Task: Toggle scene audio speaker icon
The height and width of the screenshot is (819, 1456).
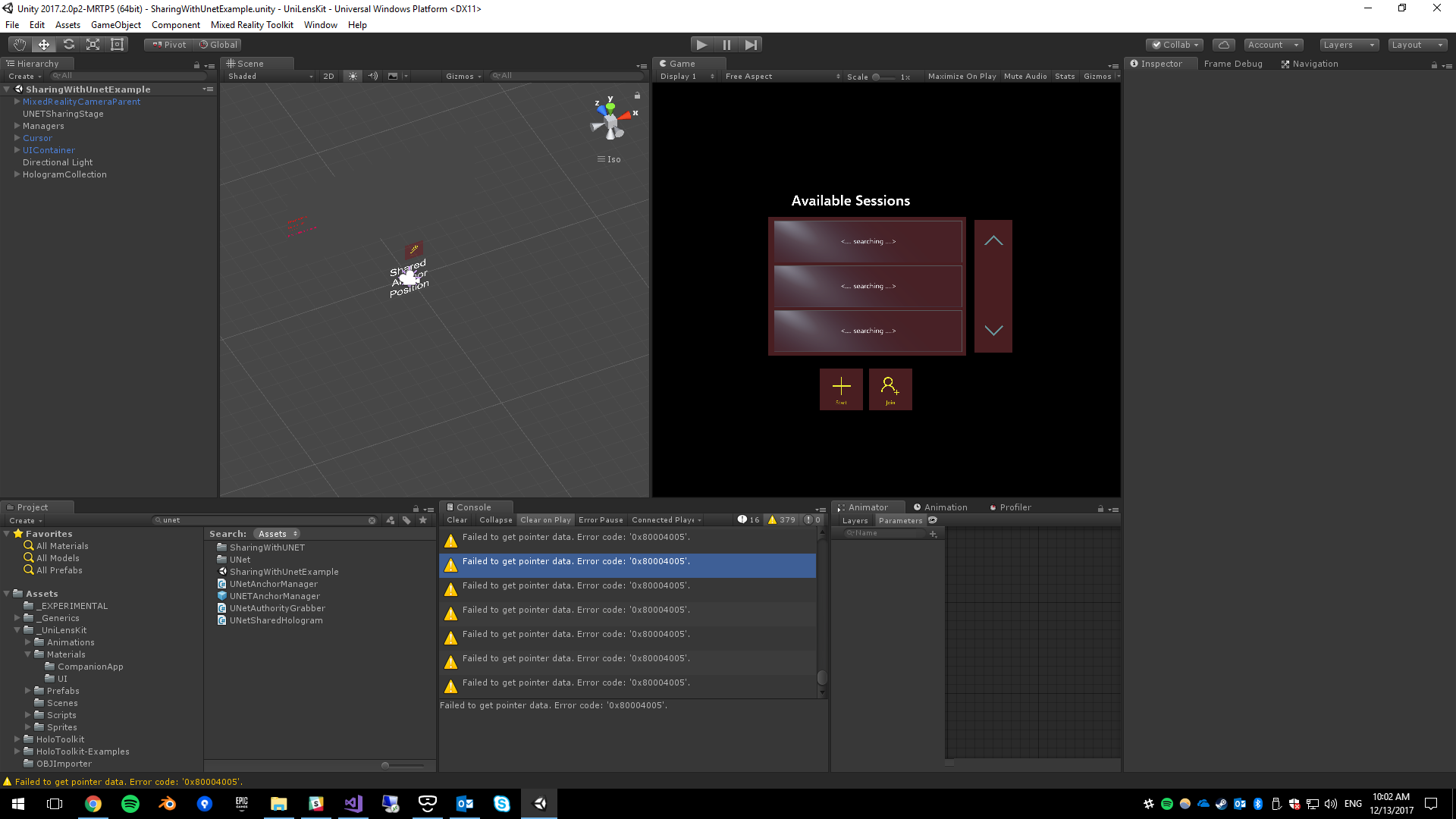Action: [x=373, y=76]
